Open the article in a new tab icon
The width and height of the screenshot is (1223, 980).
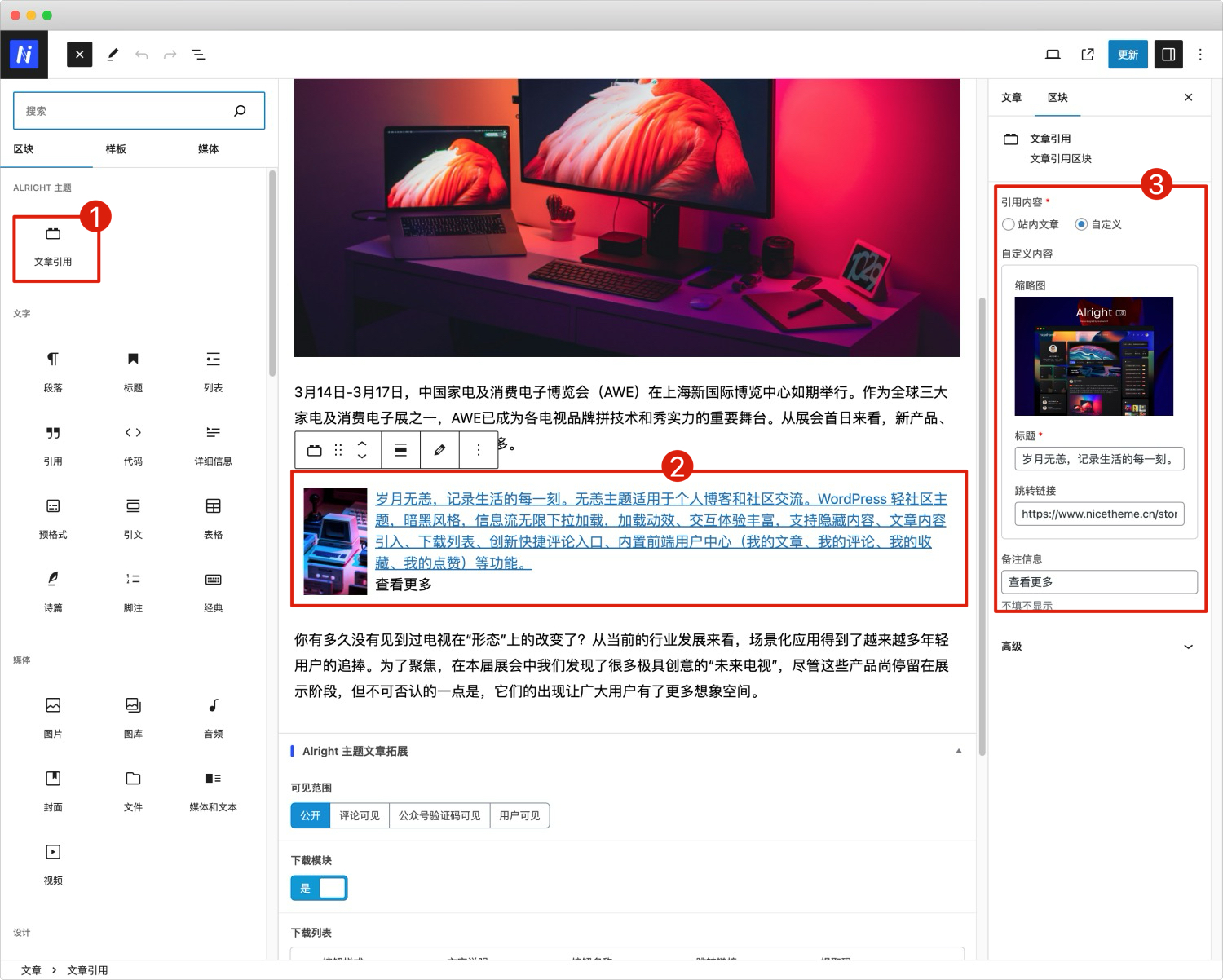click(x=1088, y=55)
